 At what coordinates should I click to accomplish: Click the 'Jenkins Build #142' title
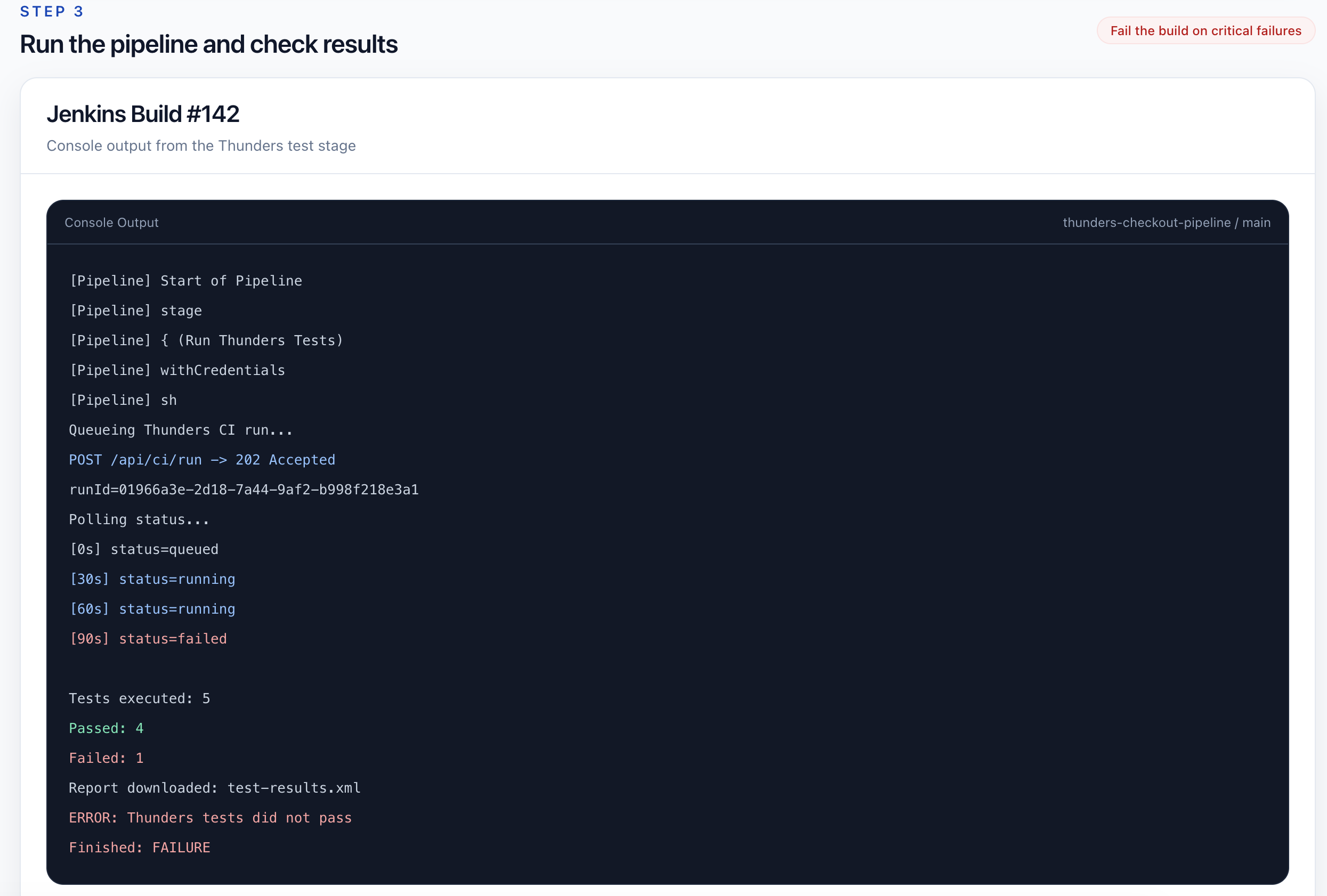click(x=143, y=114)
